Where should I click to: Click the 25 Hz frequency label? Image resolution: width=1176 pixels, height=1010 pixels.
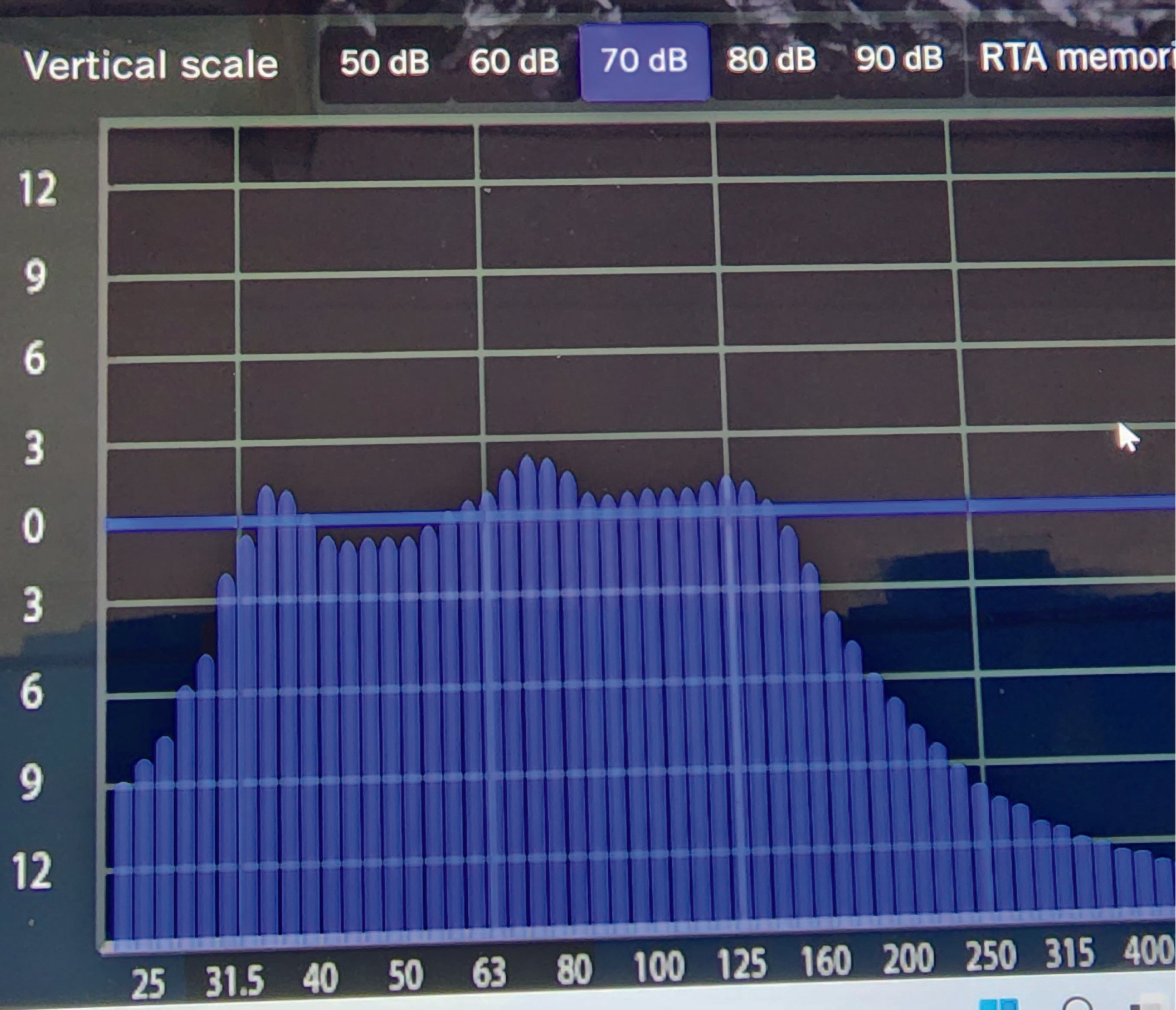[x=148, y=984]
